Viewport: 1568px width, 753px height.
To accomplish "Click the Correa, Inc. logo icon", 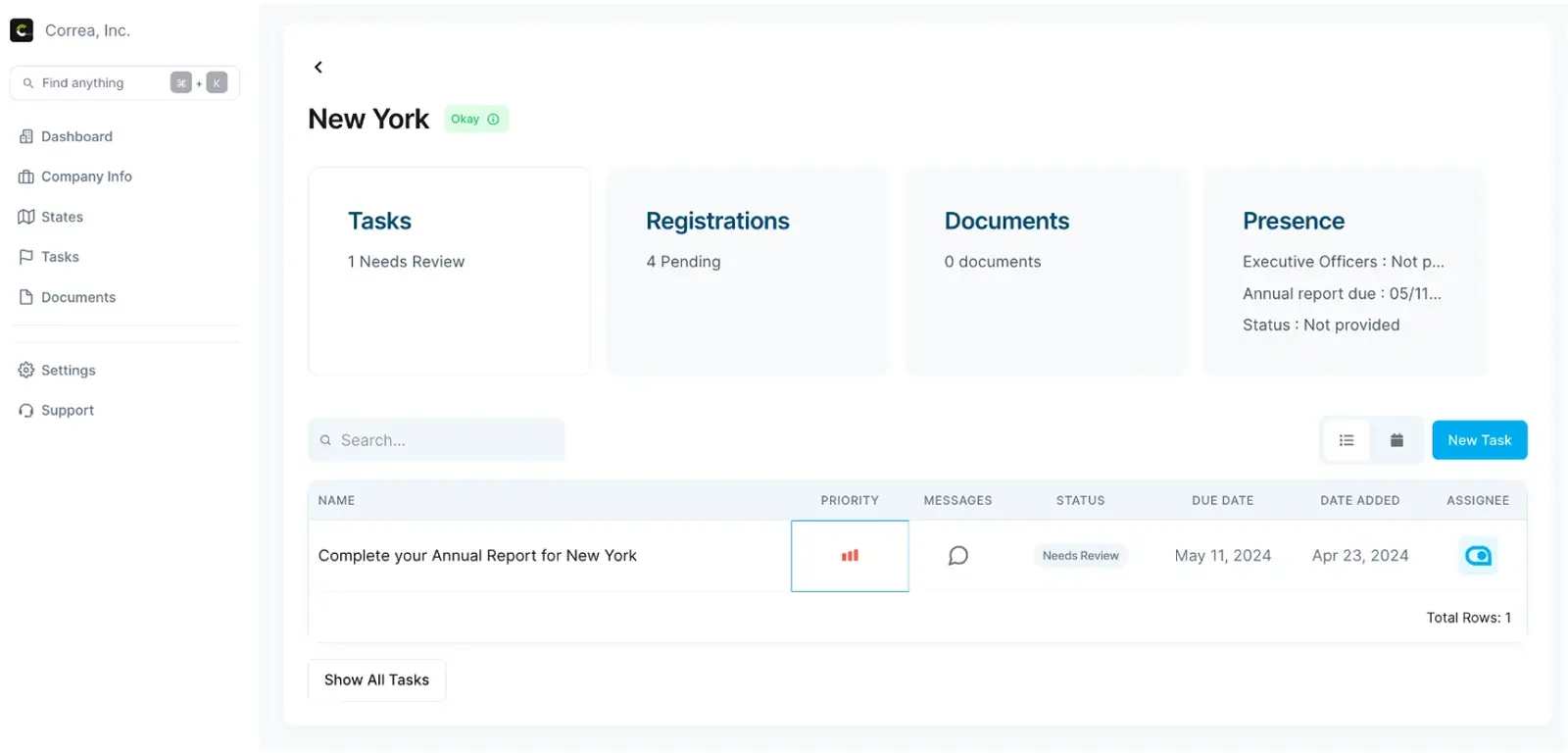I will point(22,30).
